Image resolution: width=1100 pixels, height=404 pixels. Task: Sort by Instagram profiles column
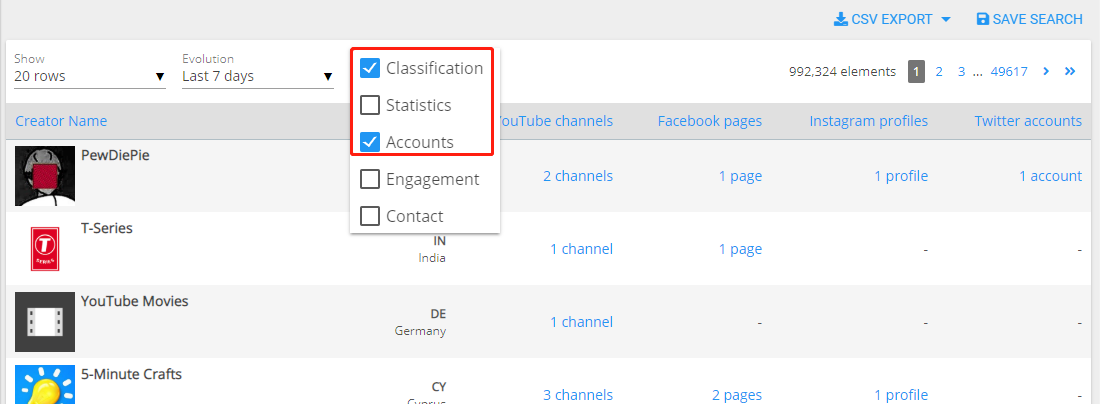coord(868,121)
